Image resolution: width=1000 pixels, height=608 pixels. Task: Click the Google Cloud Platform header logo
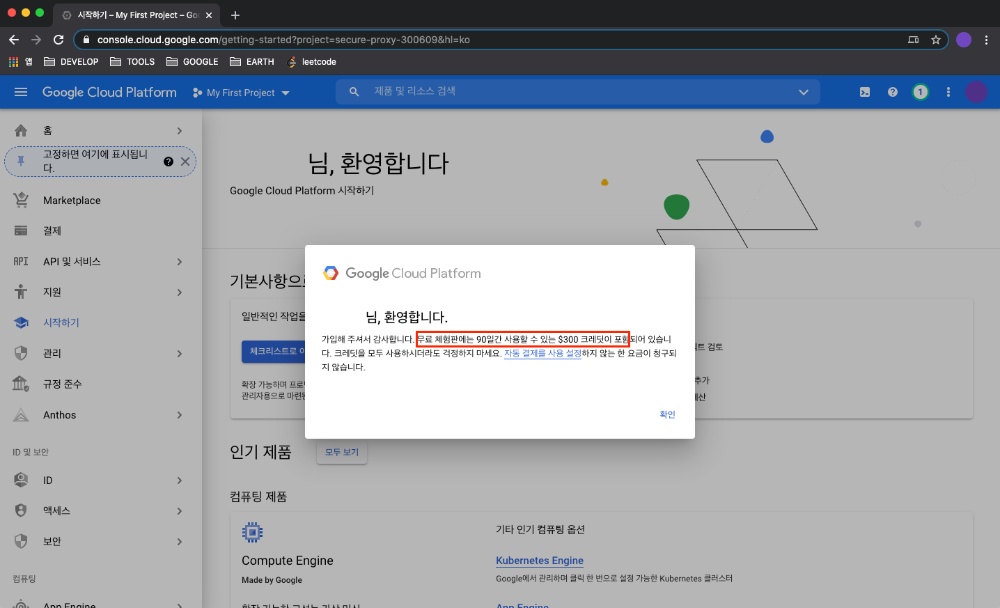tap(109, 92)
